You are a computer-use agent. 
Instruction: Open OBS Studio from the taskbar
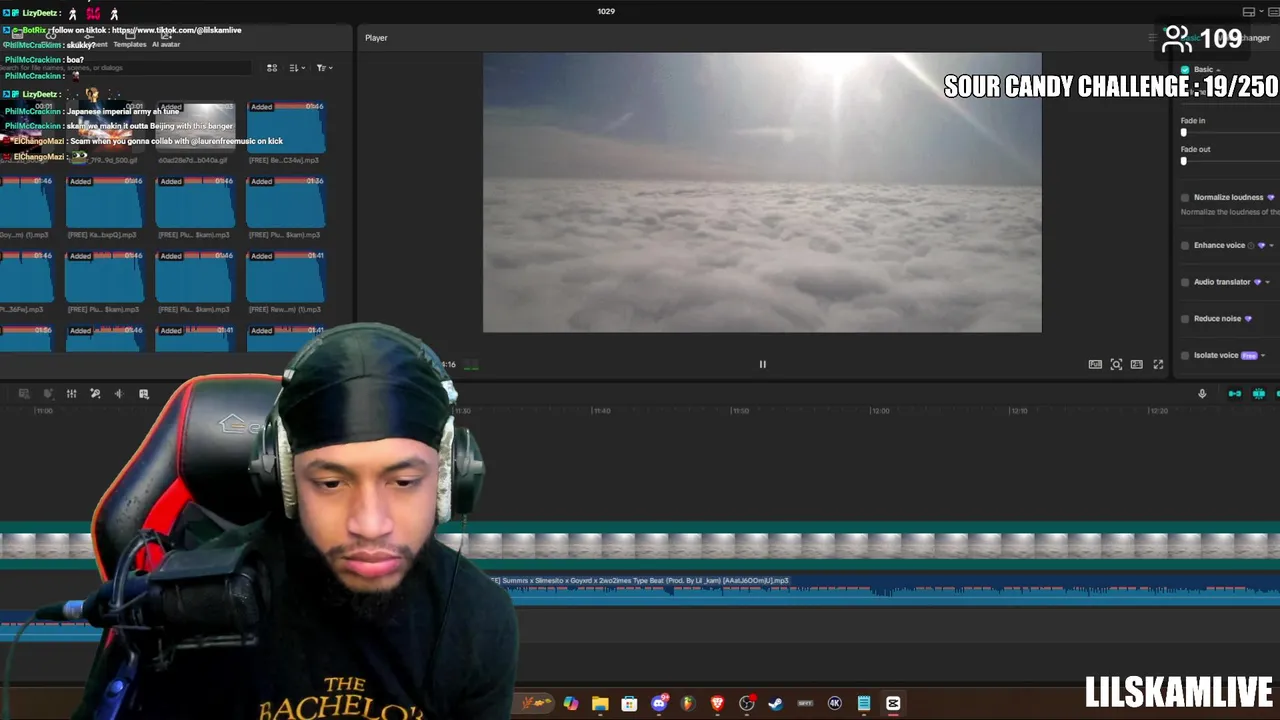(746, 704)
